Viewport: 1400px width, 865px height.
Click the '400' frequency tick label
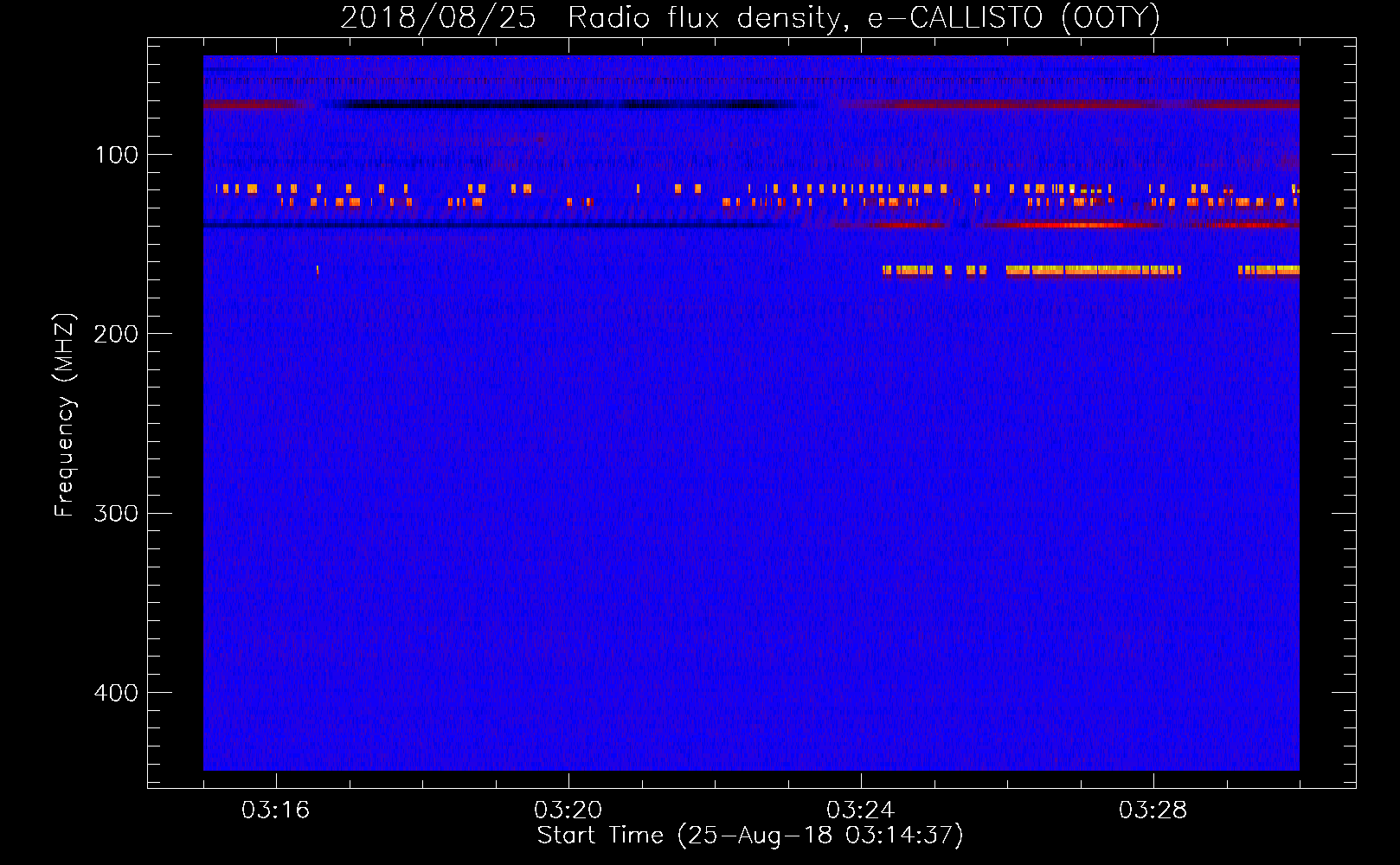pos(116,693)
